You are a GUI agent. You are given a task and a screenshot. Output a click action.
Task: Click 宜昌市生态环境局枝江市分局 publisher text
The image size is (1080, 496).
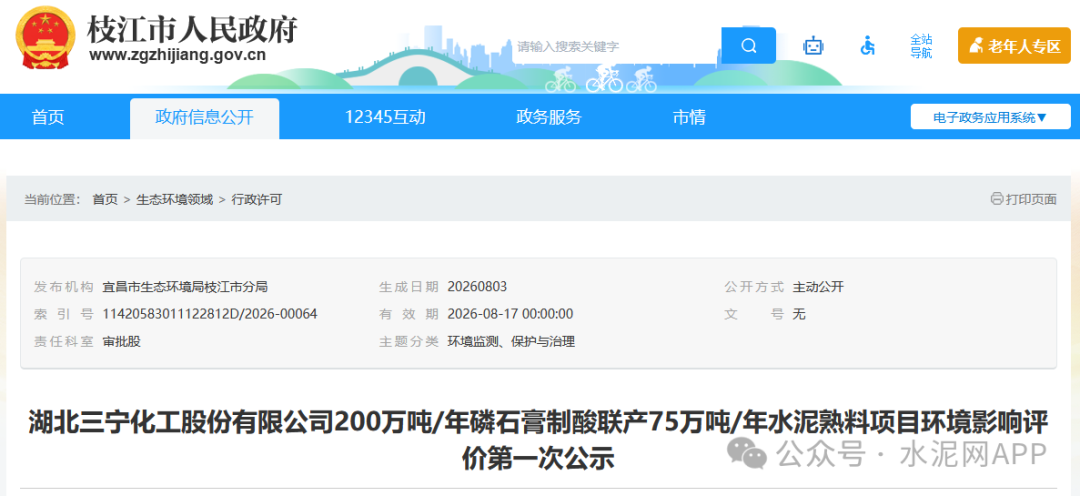(x=185, y=287)
